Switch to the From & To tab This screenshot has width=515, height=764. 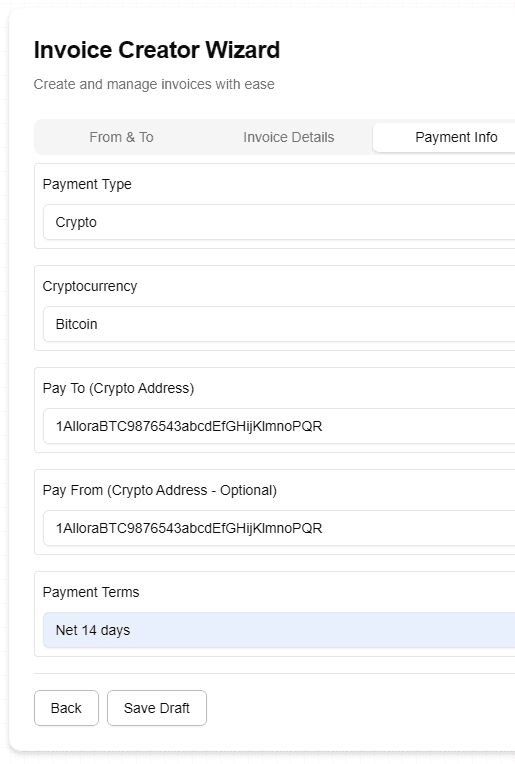point(121,137)
